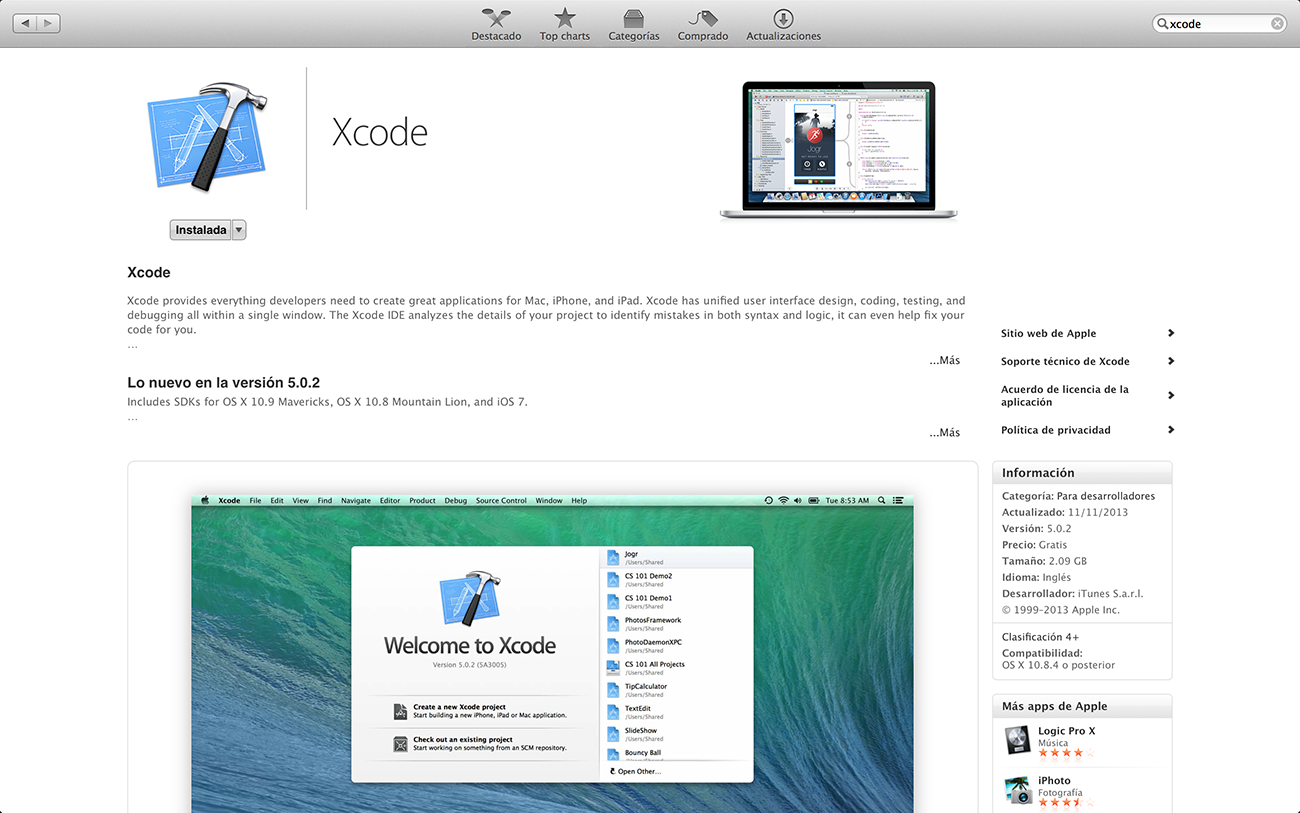
Task: Open Actualizaciones updates tab
Action: [783, 24]
